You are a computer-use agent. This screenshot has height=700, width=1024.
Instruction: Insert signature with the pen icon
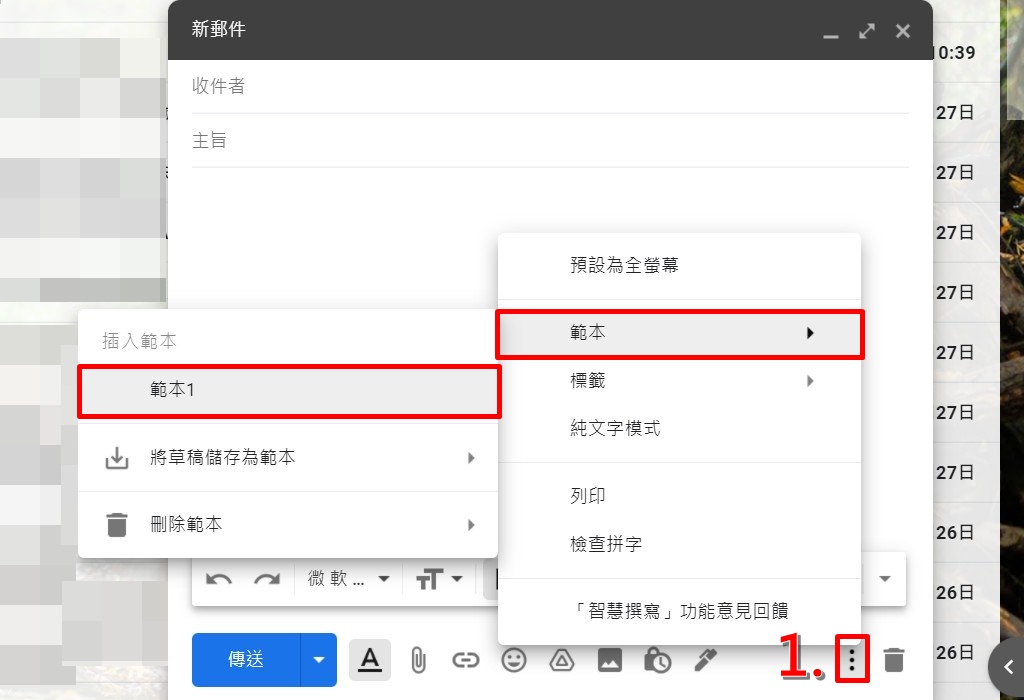pos(705,660)
